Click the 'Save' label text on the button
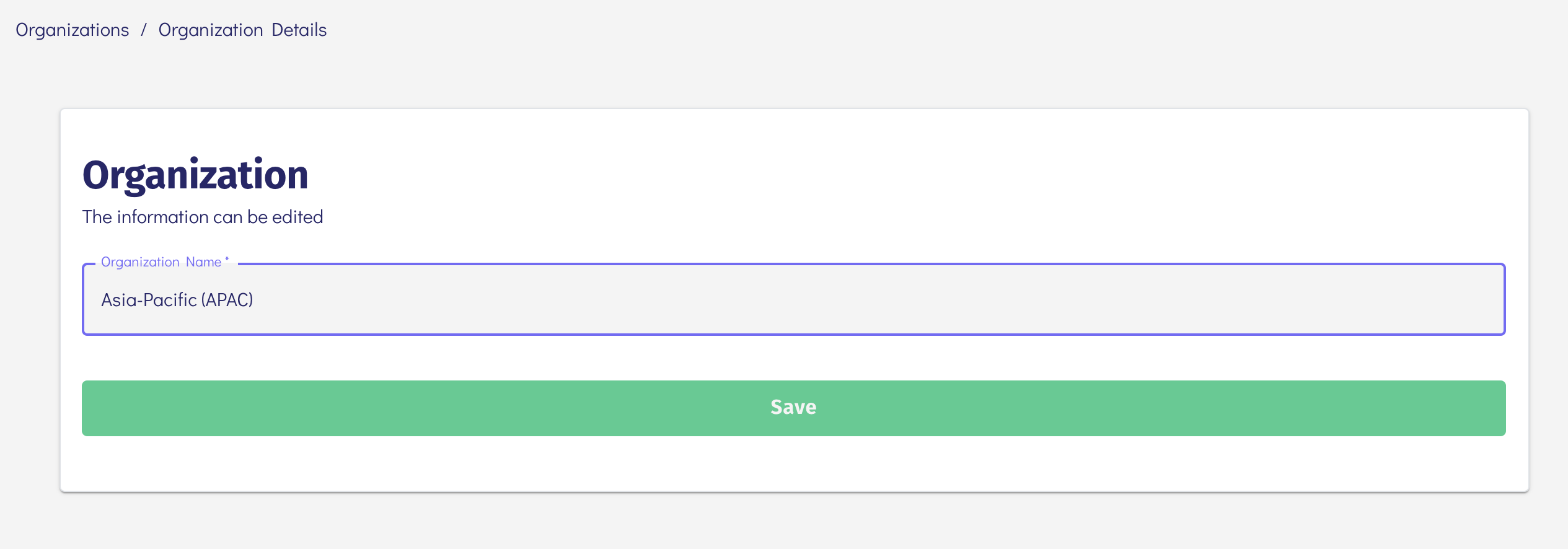This screenshot has height=549, width=1568. click(793, 407)
